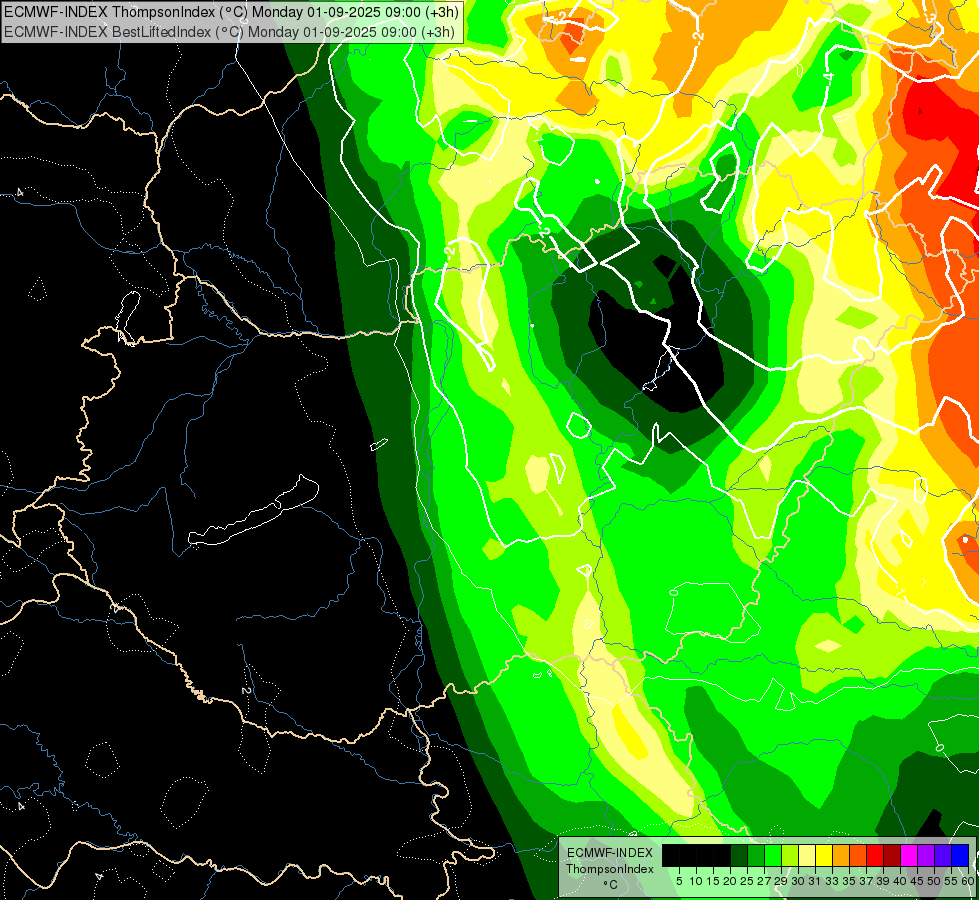This screenshot has height=900, width=979.
Task: Select the purple 45–50 legend swatch
Action: [x=926, y=855]
